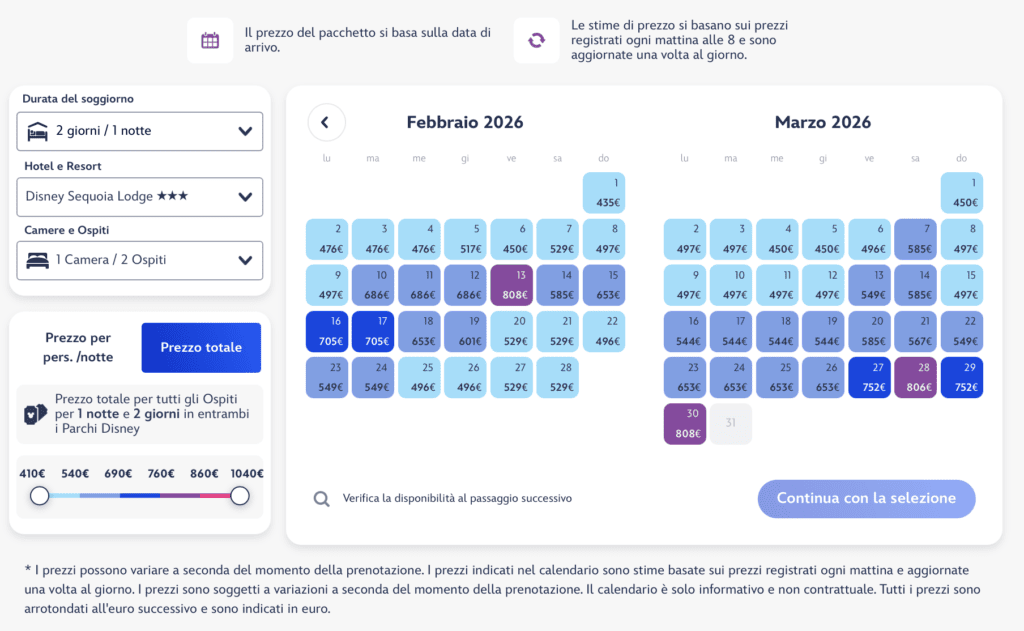Select March 30 priced at 808€

coord(684,424)
